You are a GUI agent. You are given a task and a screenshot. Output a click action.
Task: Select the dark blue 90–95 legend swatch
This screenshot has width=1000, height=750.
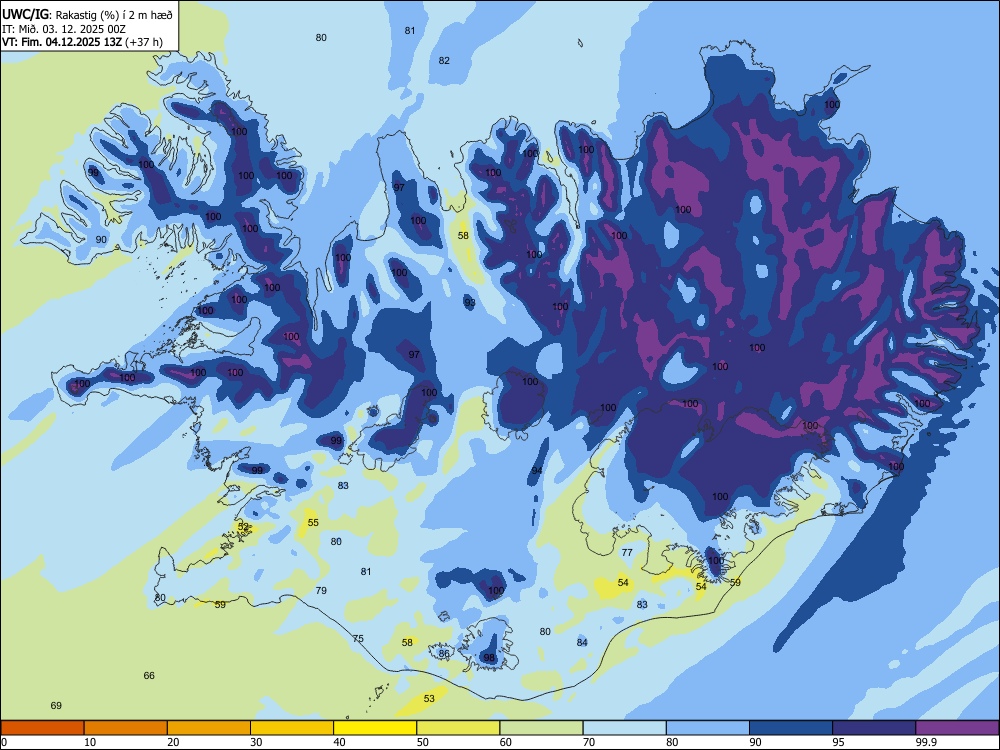(791, 728)
